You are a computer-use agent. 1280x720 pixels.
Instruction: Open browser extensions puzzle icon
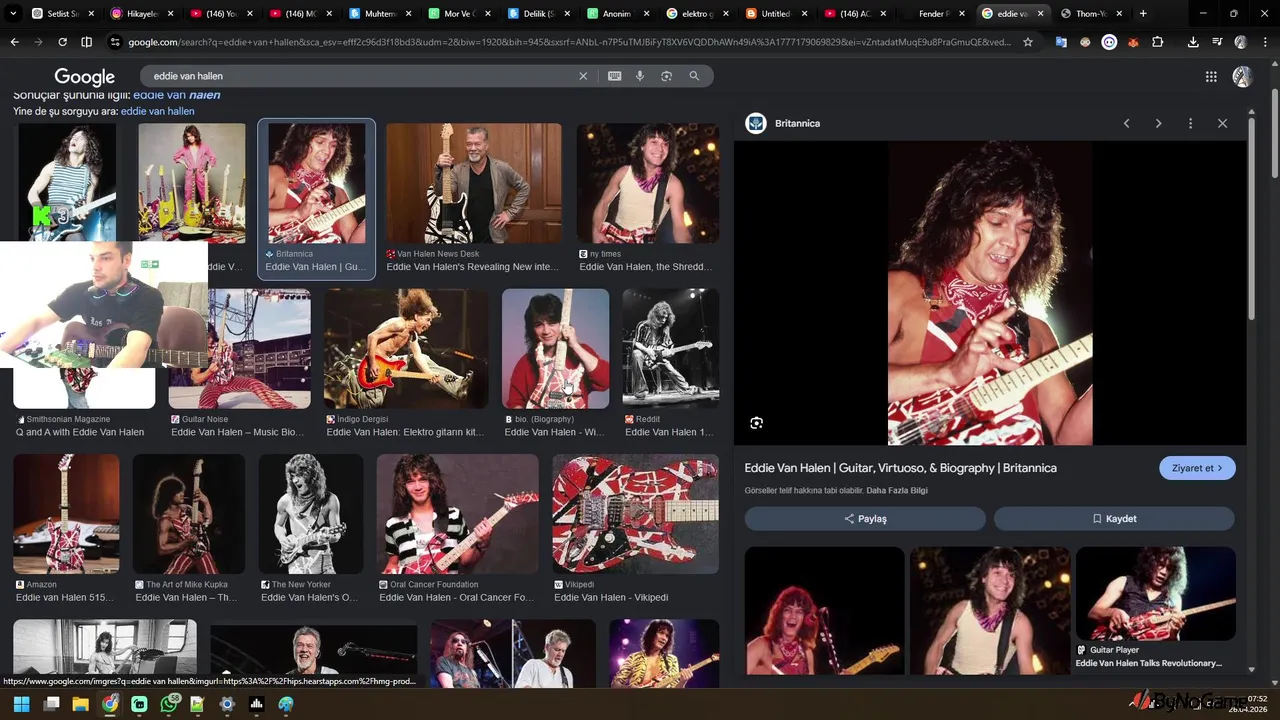tap(1158, 42)
